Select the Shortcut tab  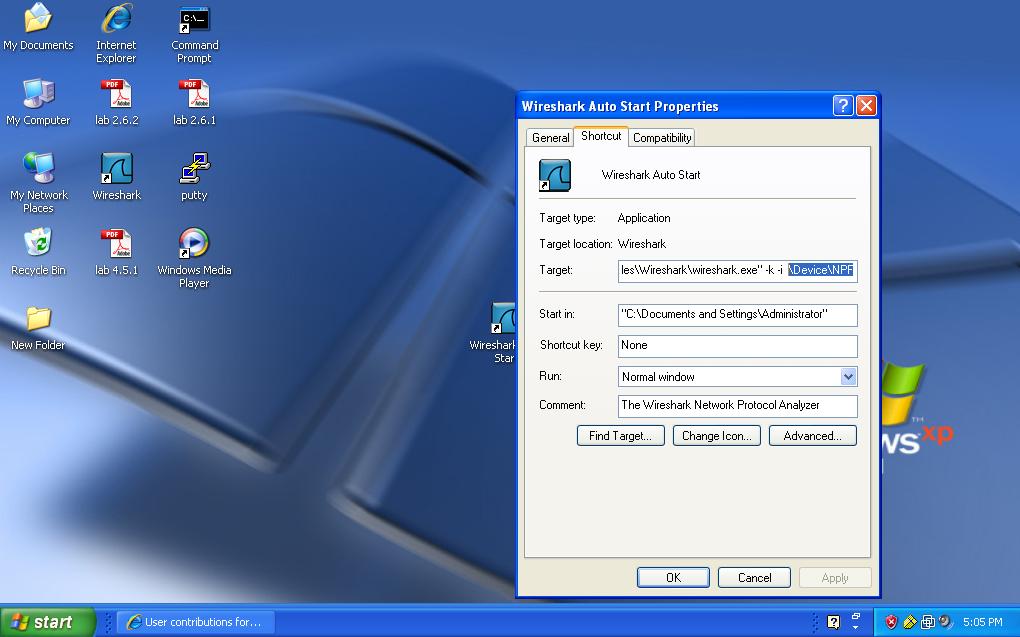pyautogui.click(x=600, y=136)
